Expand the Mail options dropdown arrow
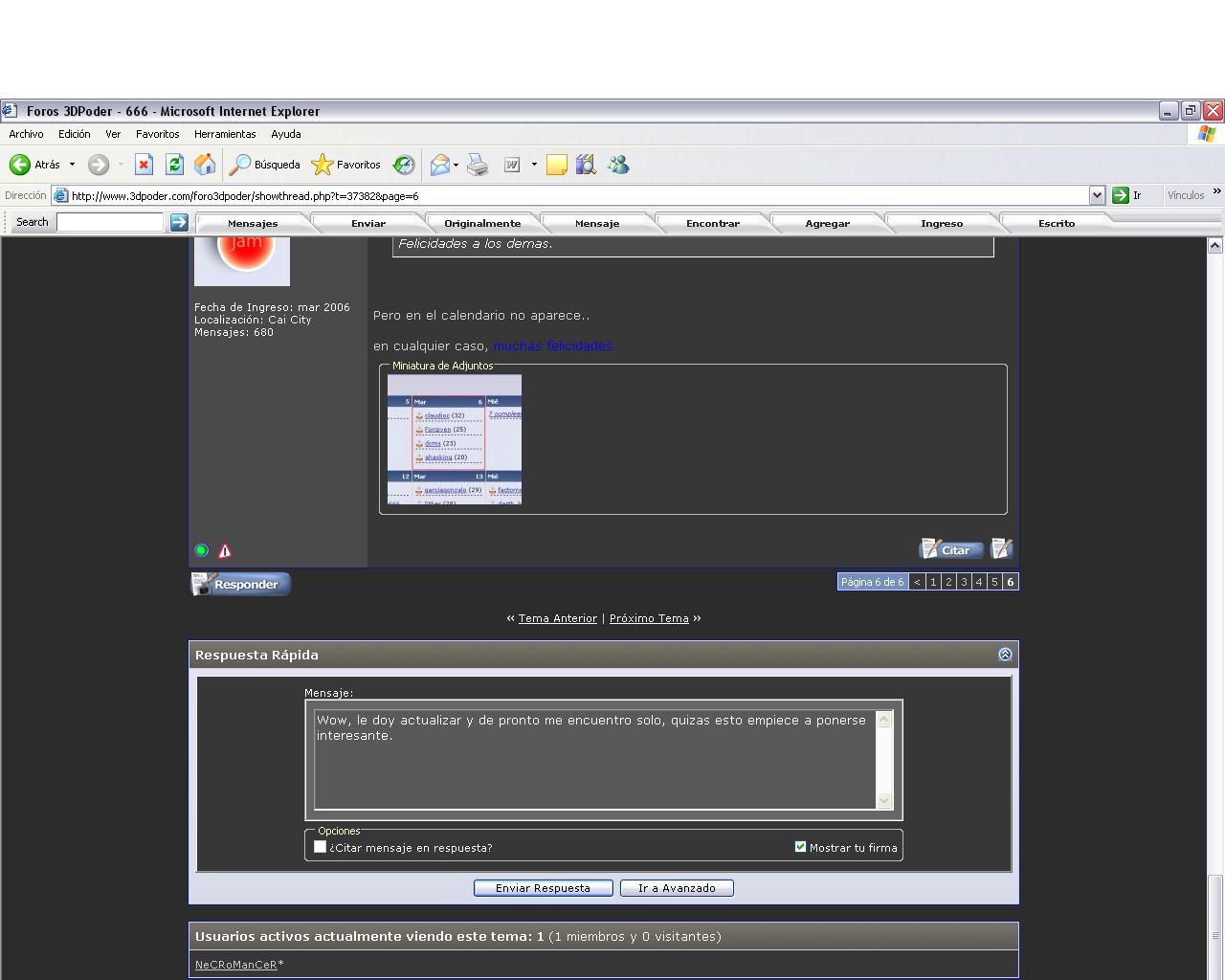The height and width of the screenshot is (980, 1225). [456, 165]
